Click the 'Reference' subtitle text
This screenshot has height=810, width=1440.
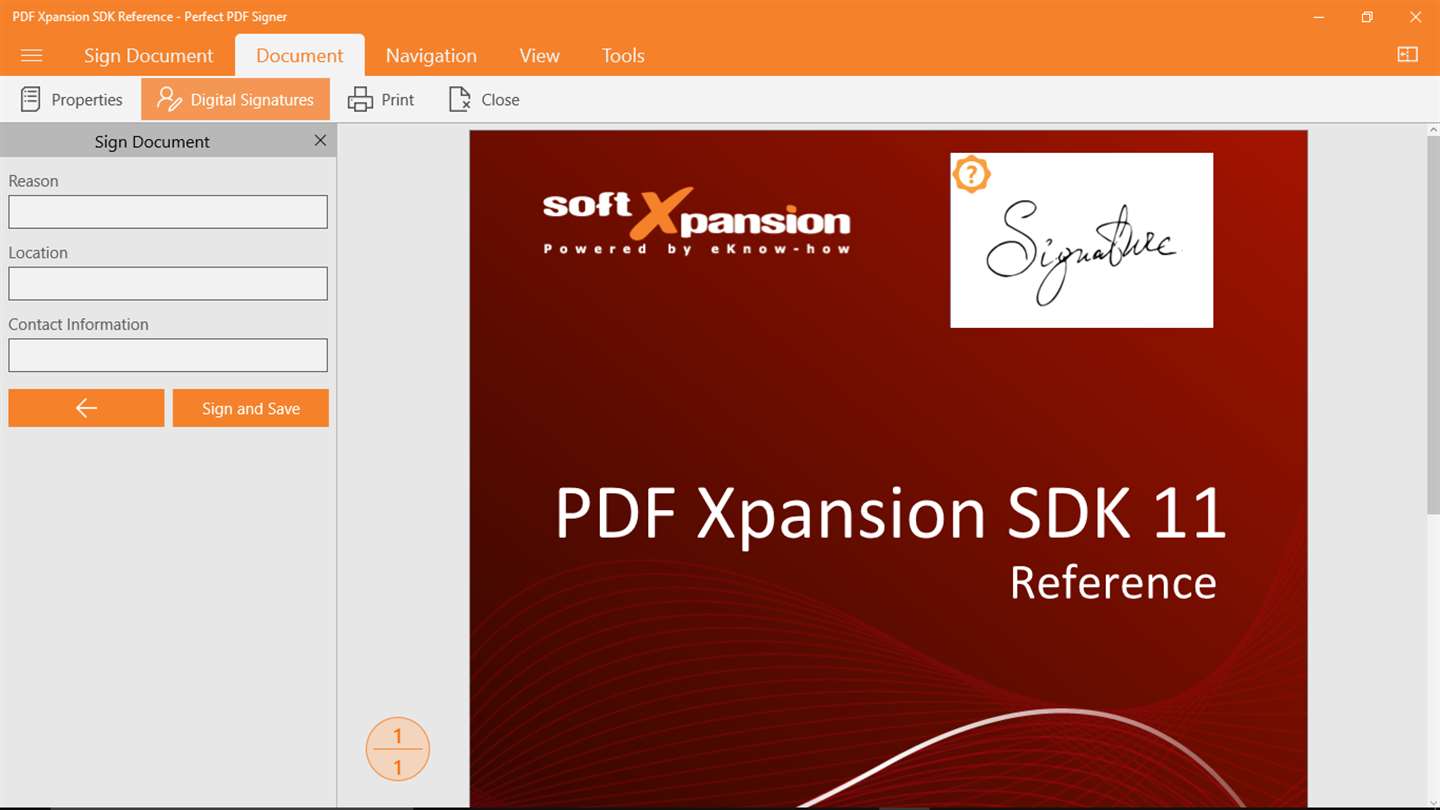pyautogui.click(x=1113, y=582)
